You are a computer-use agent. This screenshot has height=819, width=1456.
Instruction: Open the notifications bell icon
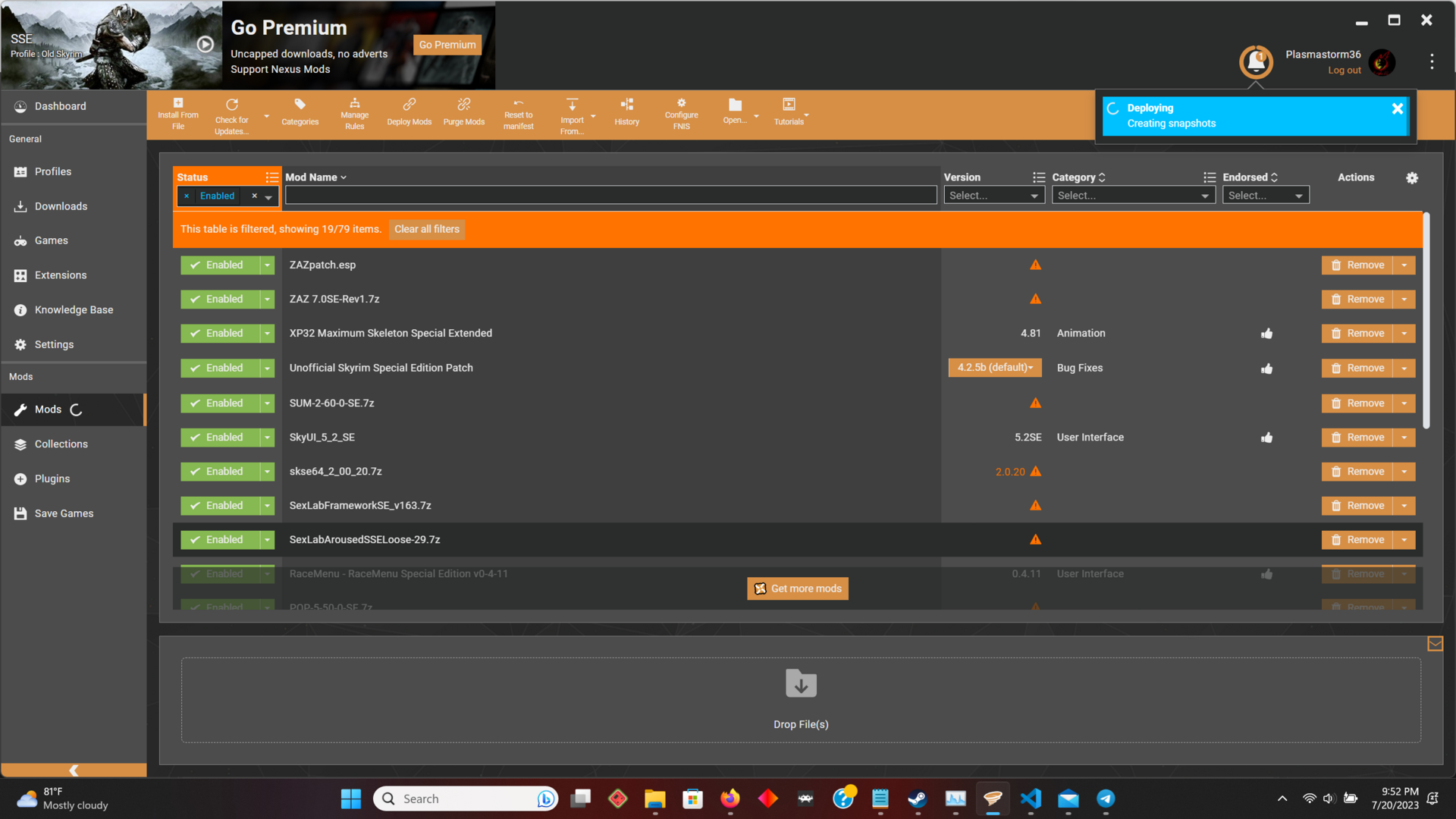tap(1256, 61)
